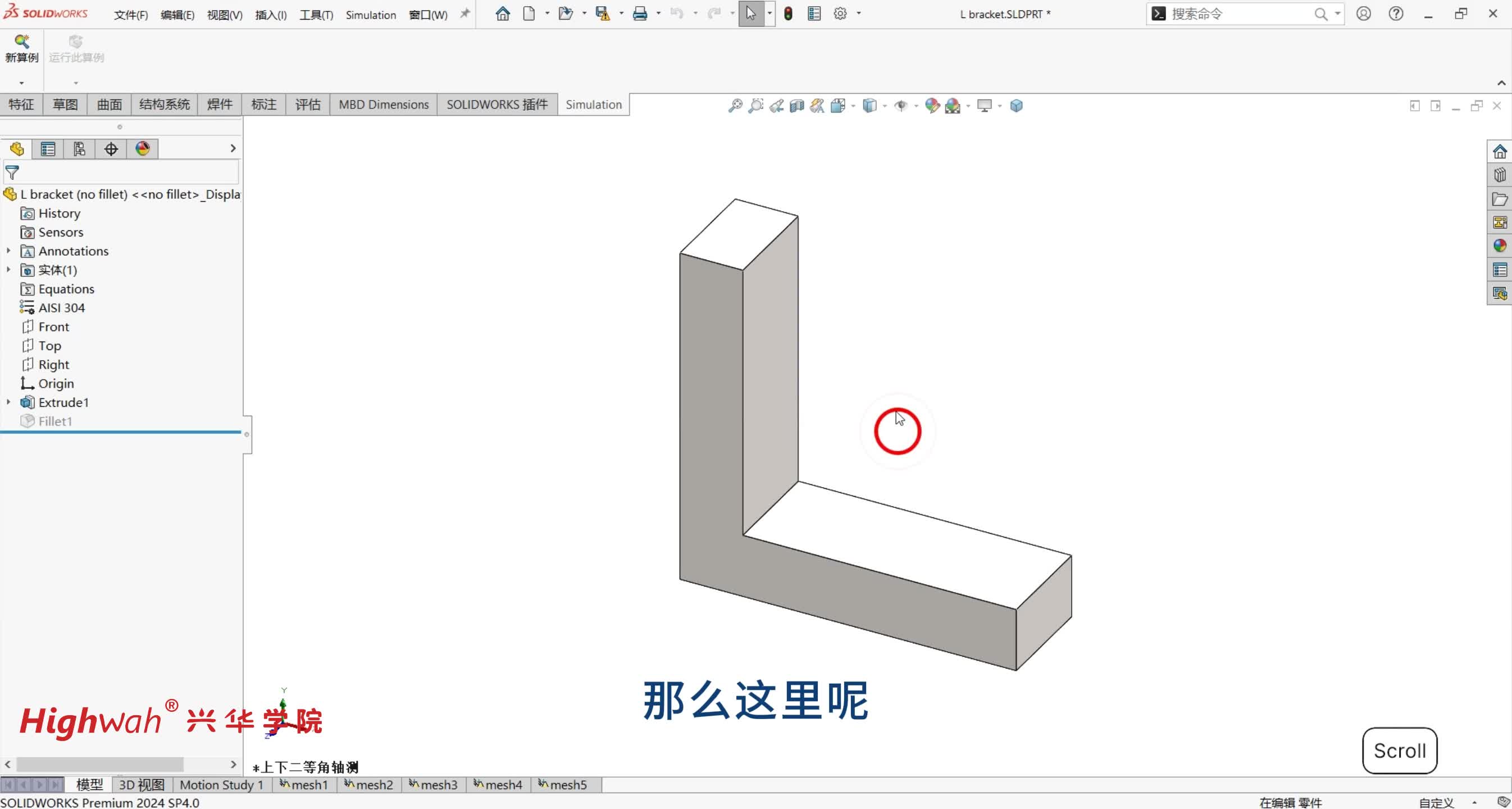Expand the Annotations tree node

[x=8, y=251]
